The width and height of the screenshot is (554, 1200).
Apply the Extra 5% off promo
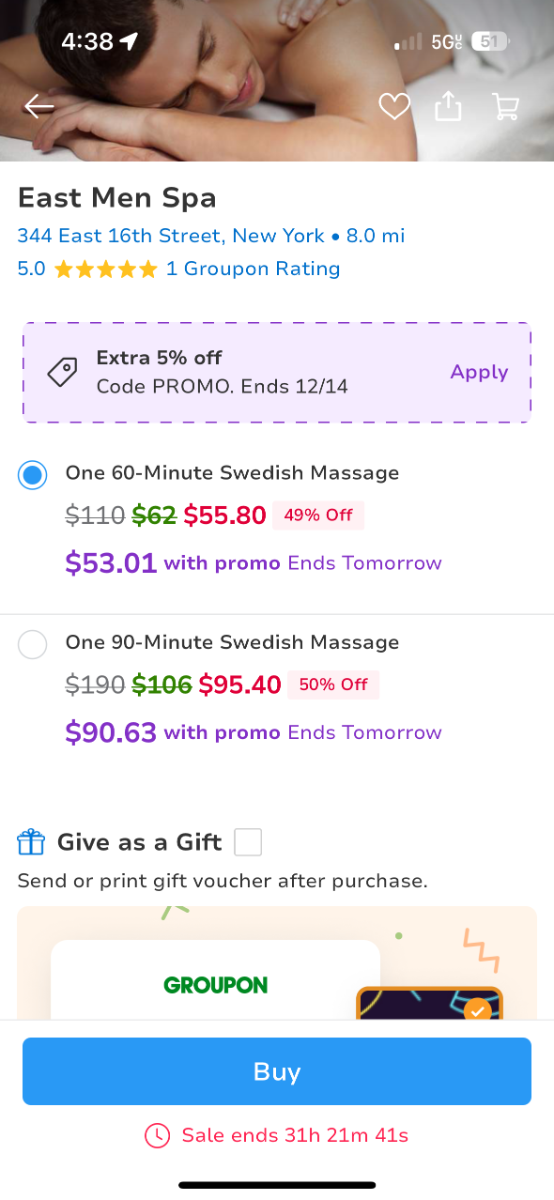[x=479, y=372]
